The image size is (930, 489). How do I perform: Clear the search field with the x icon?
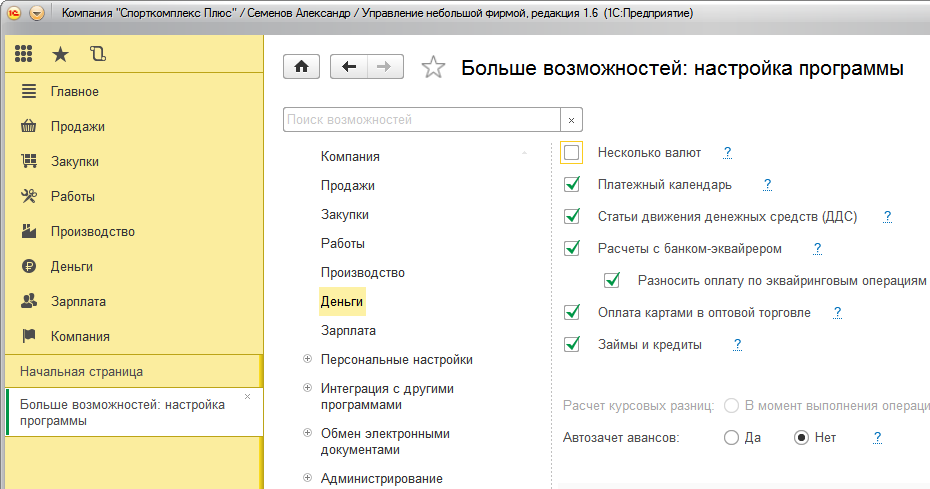click(572, 120)
